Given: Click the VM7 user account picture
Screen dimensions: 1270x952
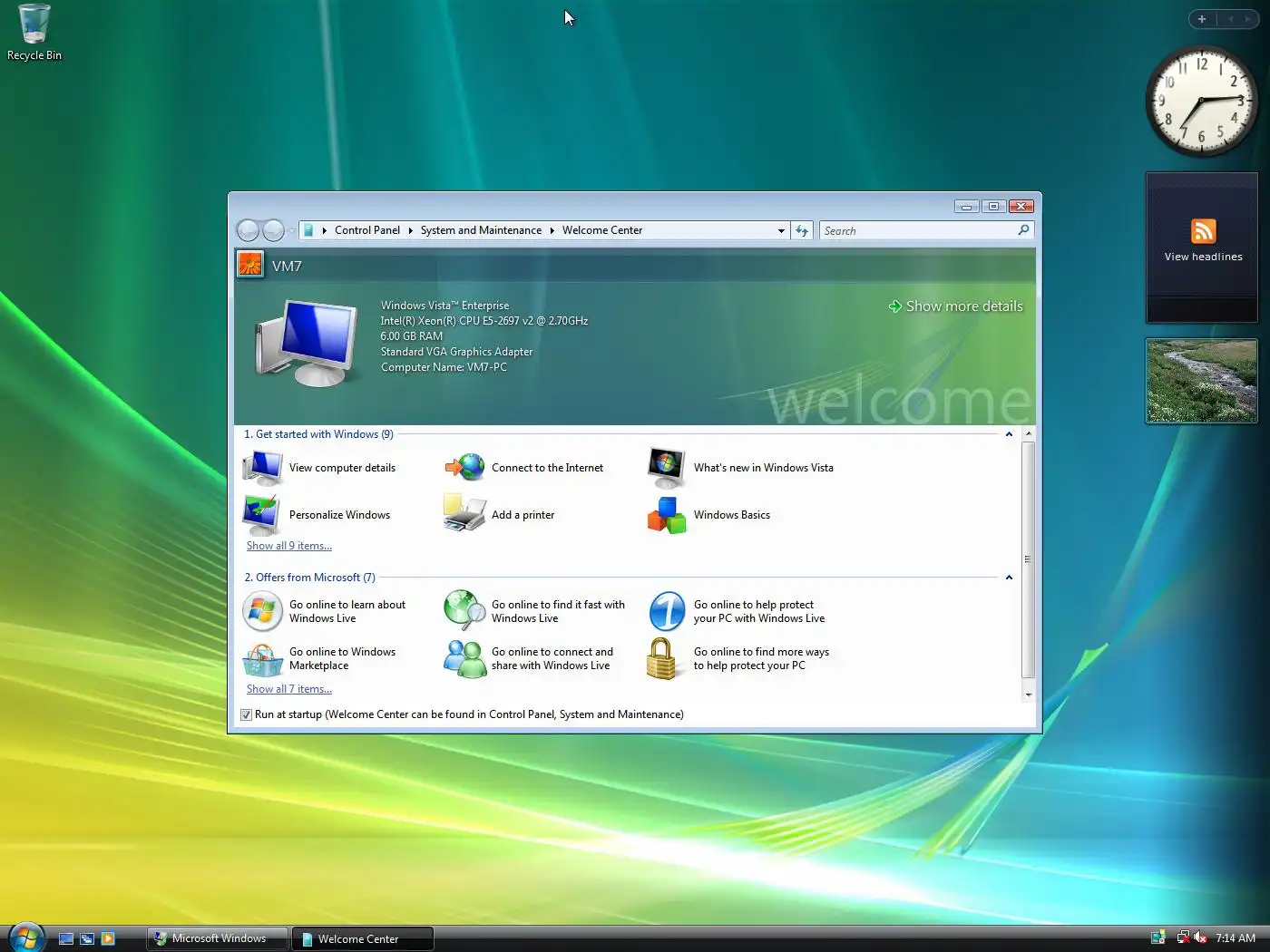Looking at the screenshot, I should [x=249, y=264].
